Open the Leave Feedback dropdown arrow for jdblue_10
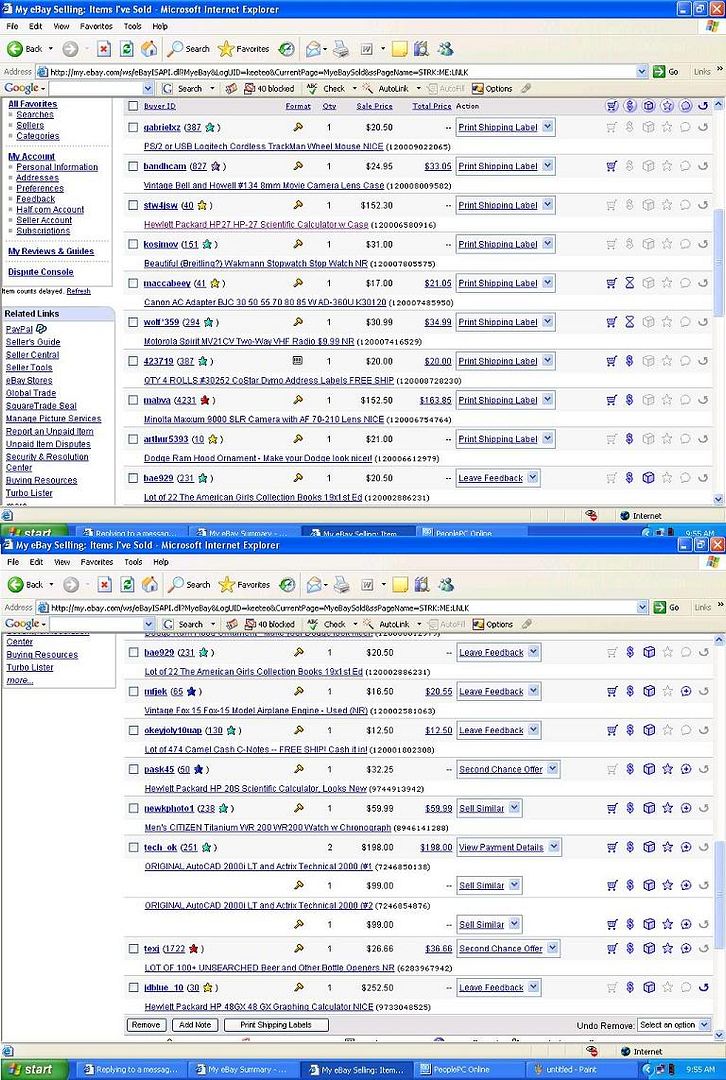726x1080 pixels. [533, 987]
